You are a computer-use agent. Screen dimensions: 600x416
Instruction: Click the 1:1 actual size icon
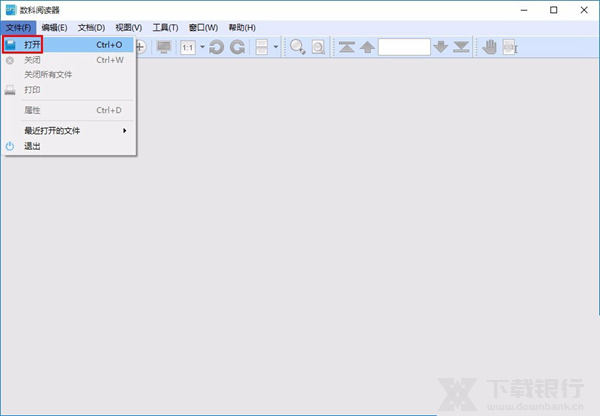(187, 47)
